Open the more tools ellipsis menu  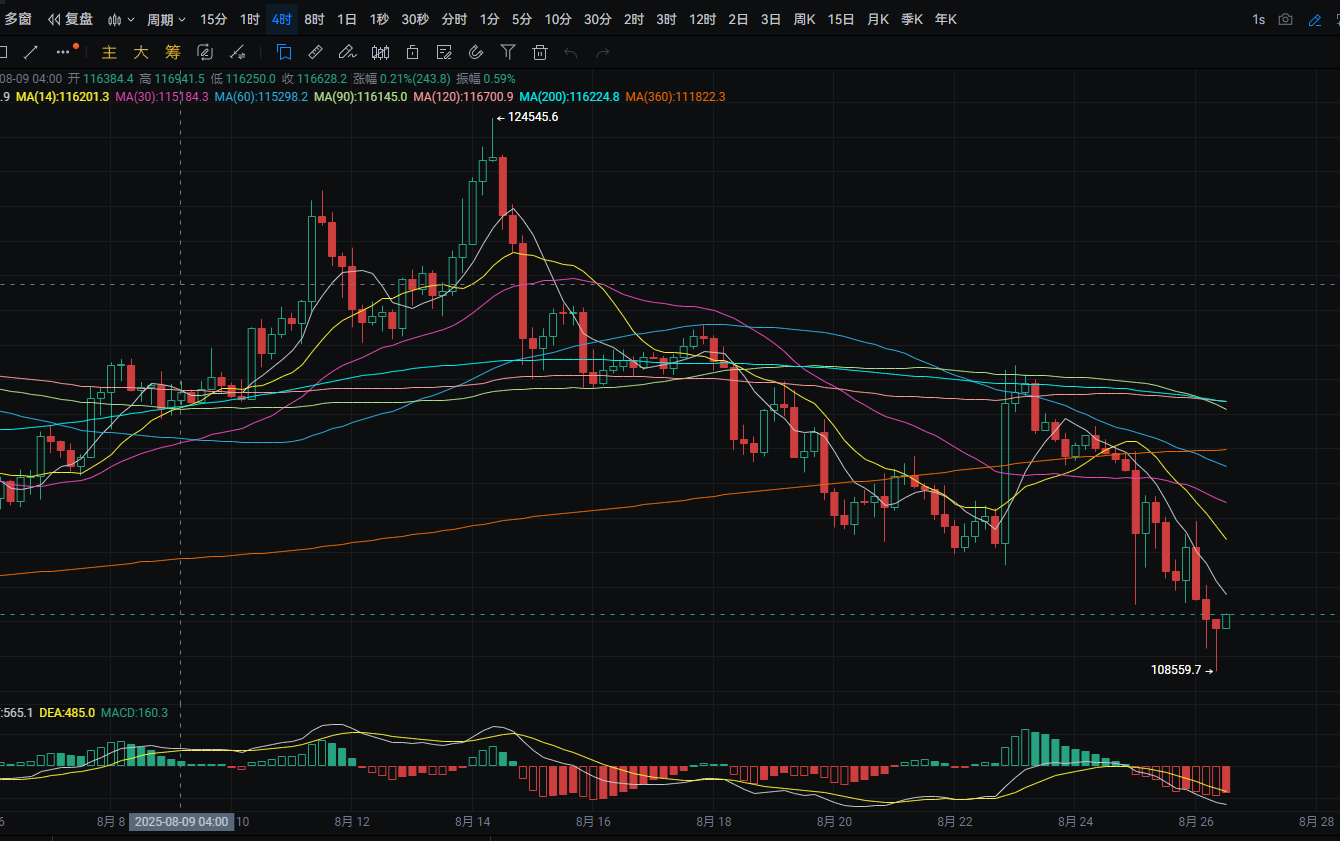coord(64,52)
